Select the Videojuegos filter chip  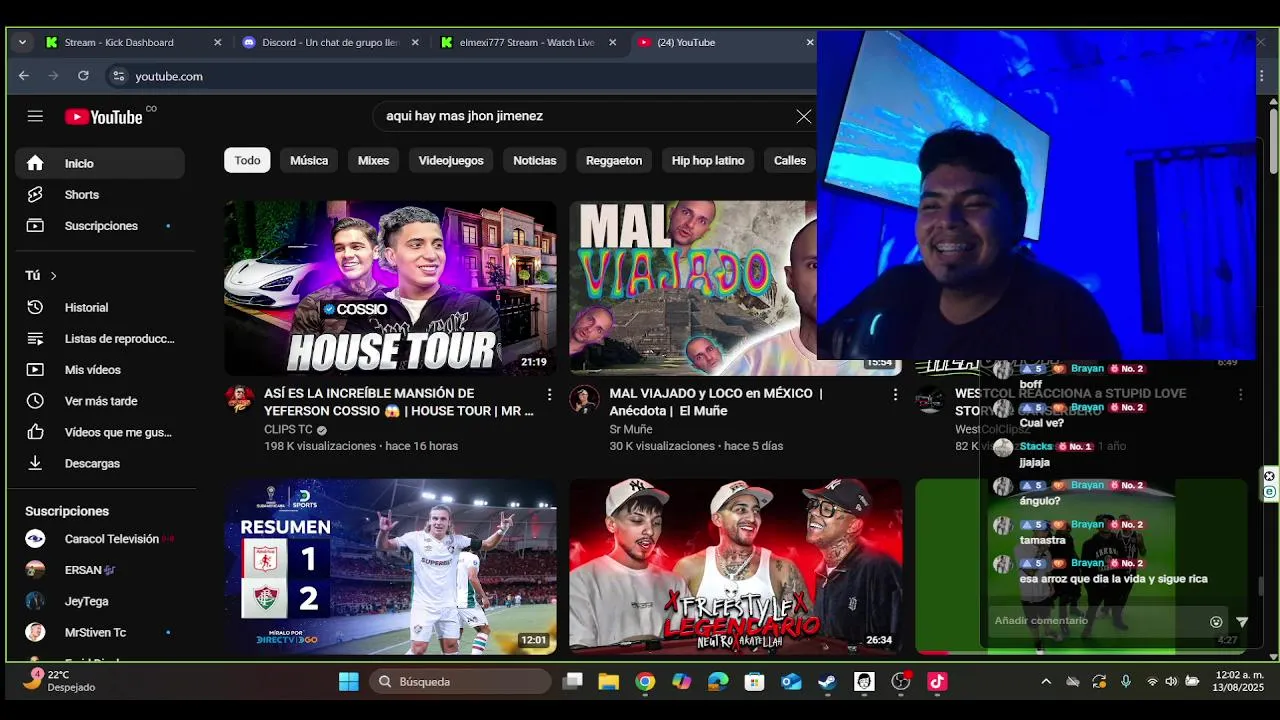(x=451, y=160)
